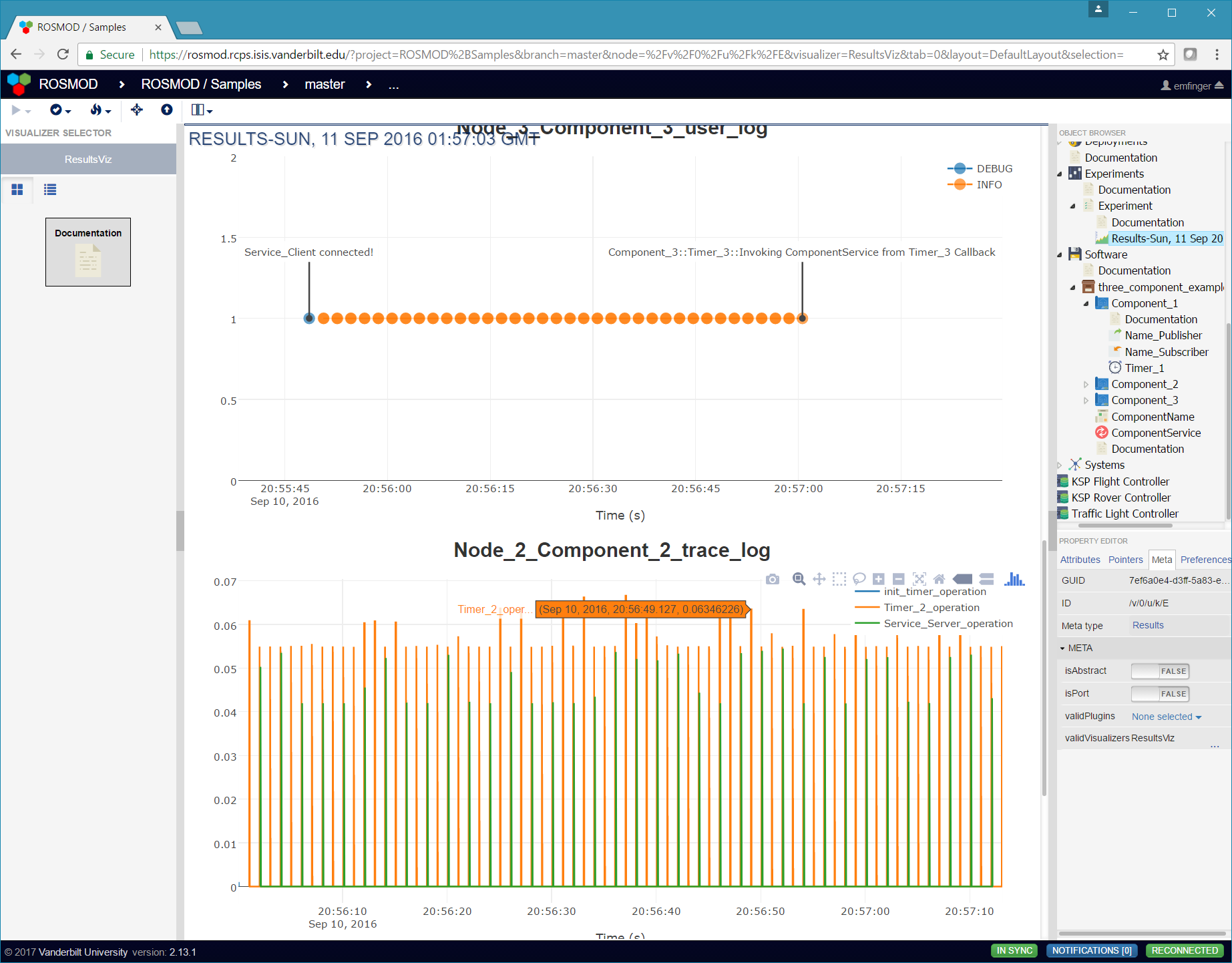Select the lasso select tool
This screenshot has width=1232, height=963.
point(859,579)
